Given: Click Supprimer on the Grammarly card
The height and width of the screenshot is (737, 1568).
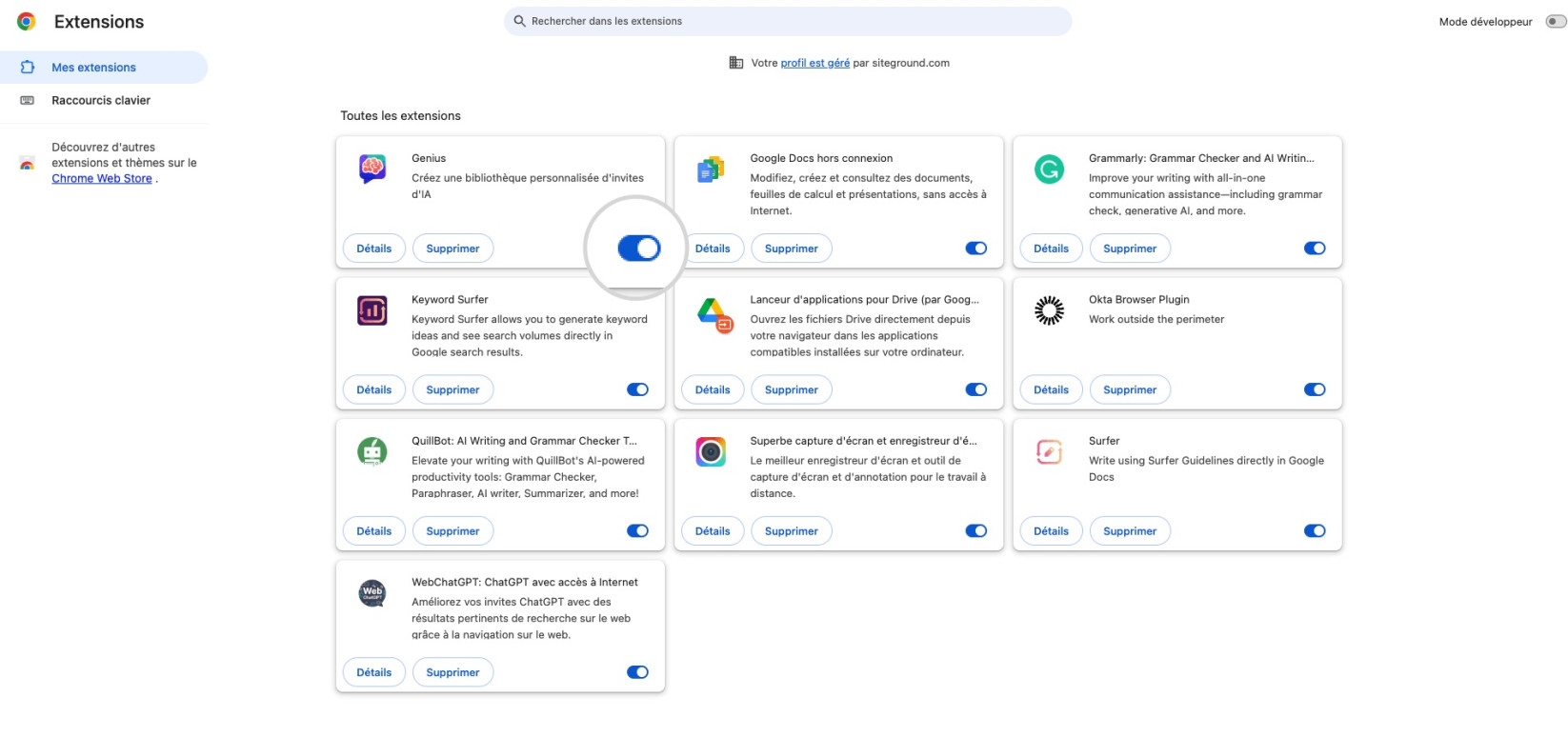Looking at the screenshot, I should coord(1130,249).
